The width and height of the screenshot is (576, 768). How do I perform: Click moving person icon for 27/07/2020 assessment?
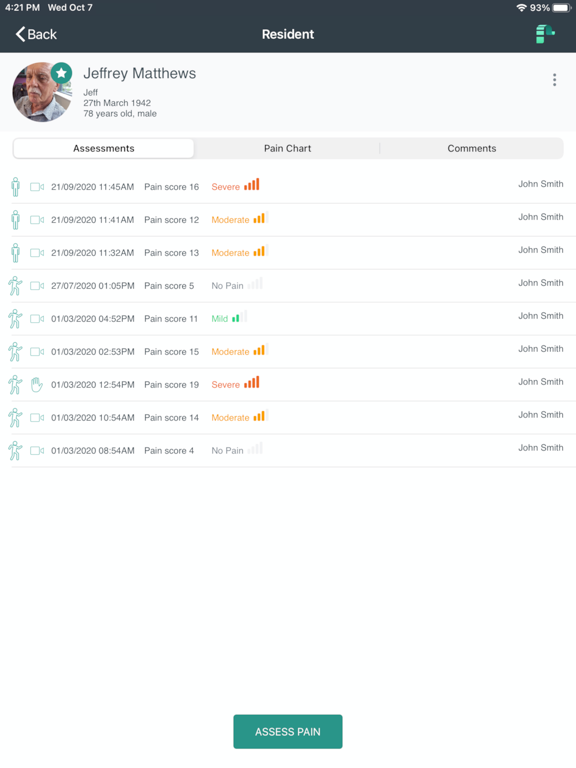15,286
